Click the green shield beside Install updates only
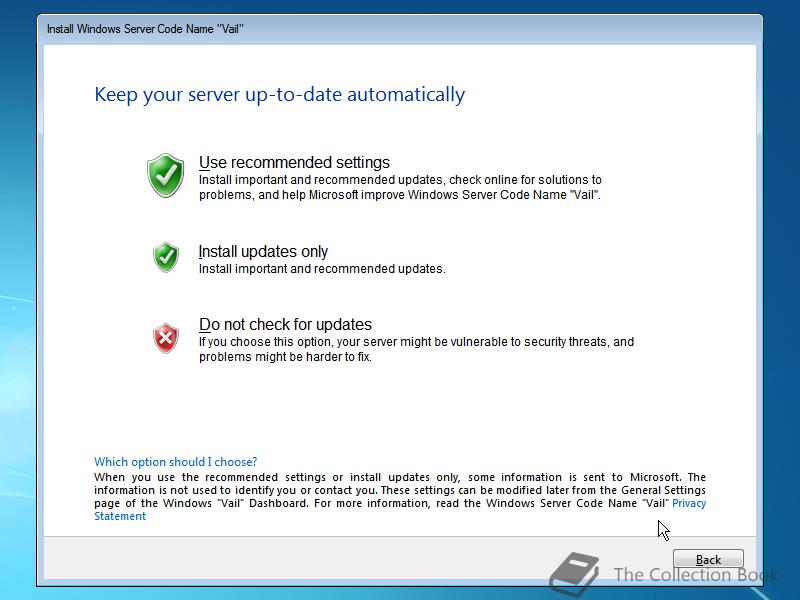 pyautogui.click(x=166, y=257)
